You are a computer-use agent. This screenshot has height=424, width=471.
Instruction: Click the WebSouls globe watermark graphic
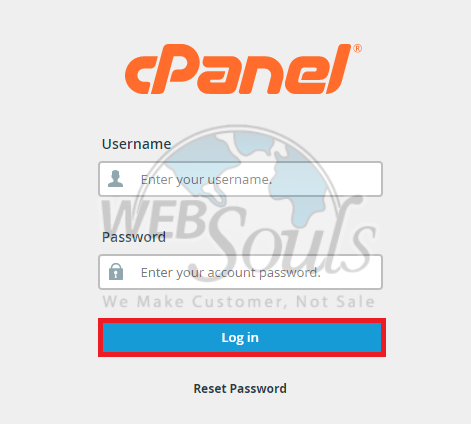coord(238,187)
